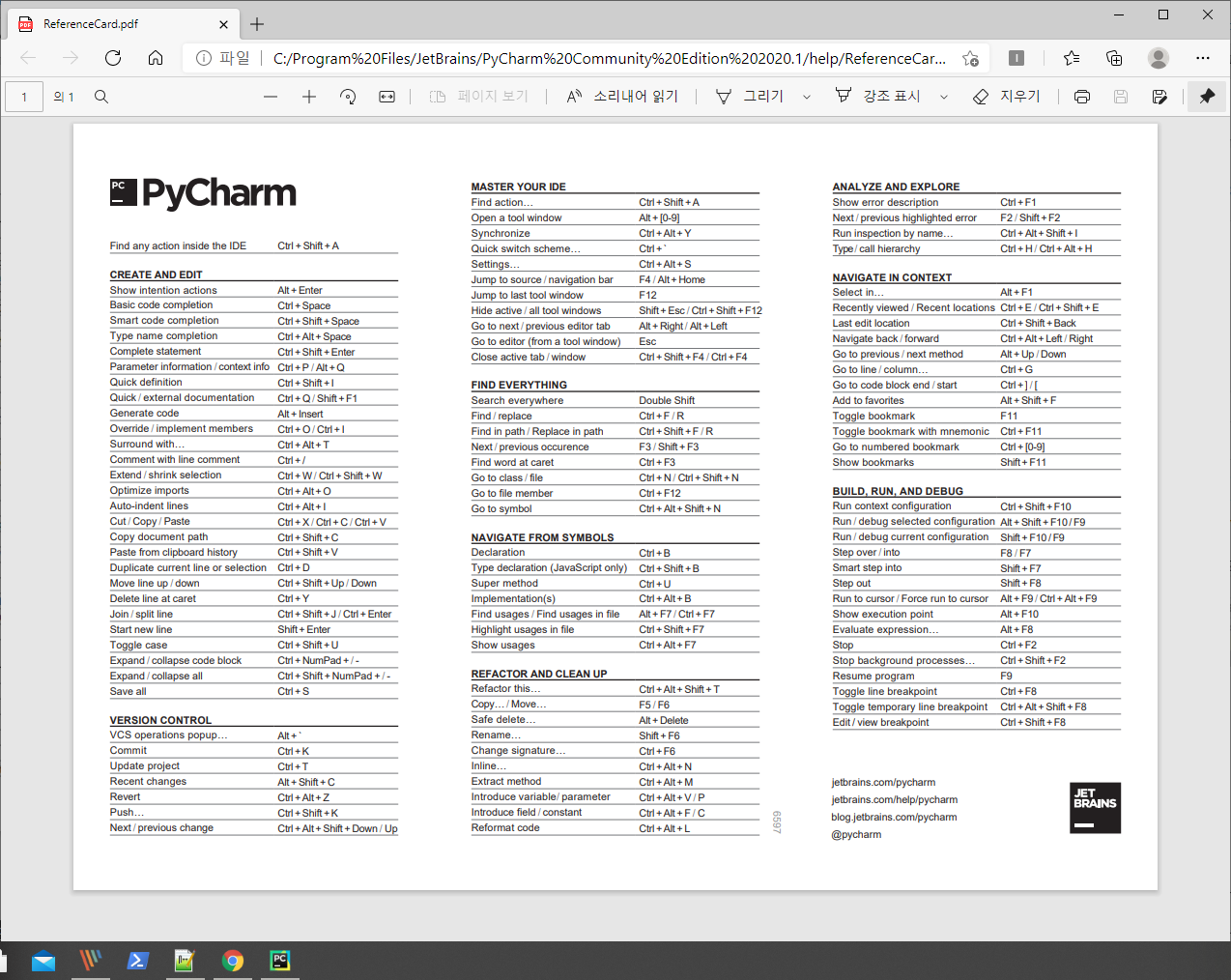Click the 'Reformat code' row text
This screenshot has width=1231, height=980.
(505, 828)
